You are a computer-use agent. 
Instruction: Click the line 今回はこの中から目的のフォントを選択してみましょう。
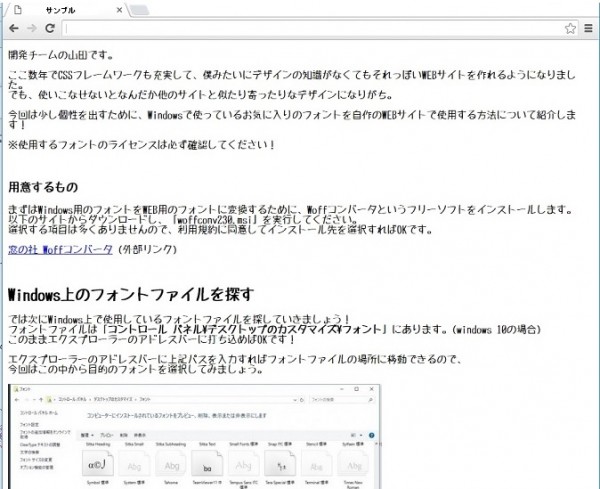pyautogui.click(x=136, y=369)
